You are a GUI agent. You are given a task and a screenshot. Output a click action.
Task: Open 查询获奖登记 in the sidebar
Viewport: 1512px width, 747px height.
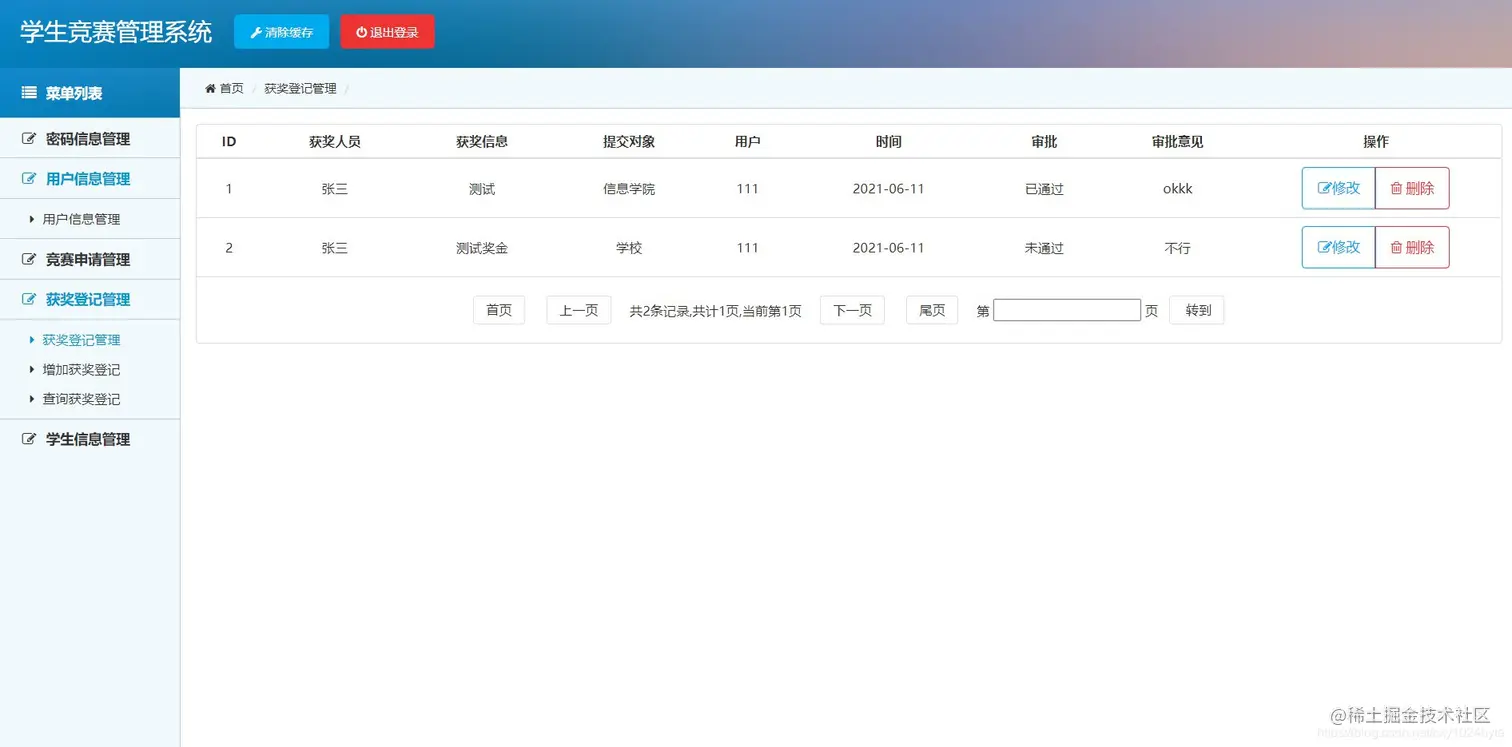pos(82,399)
